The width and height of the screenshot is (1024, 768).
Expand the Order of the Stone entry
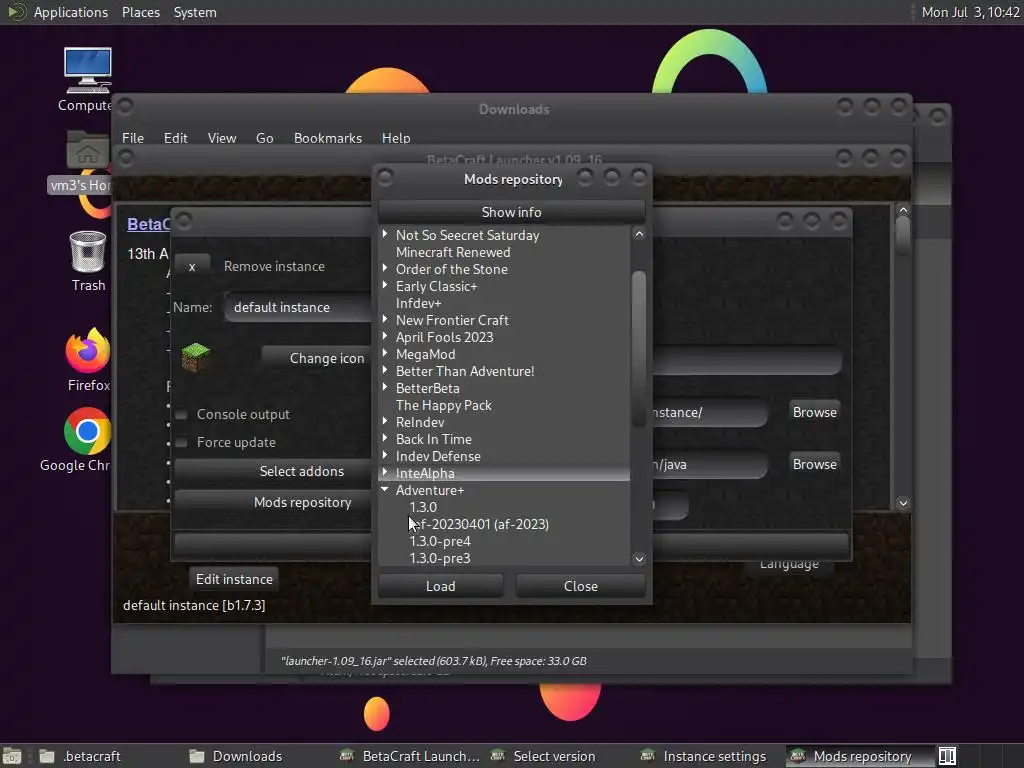click(385, 268)
